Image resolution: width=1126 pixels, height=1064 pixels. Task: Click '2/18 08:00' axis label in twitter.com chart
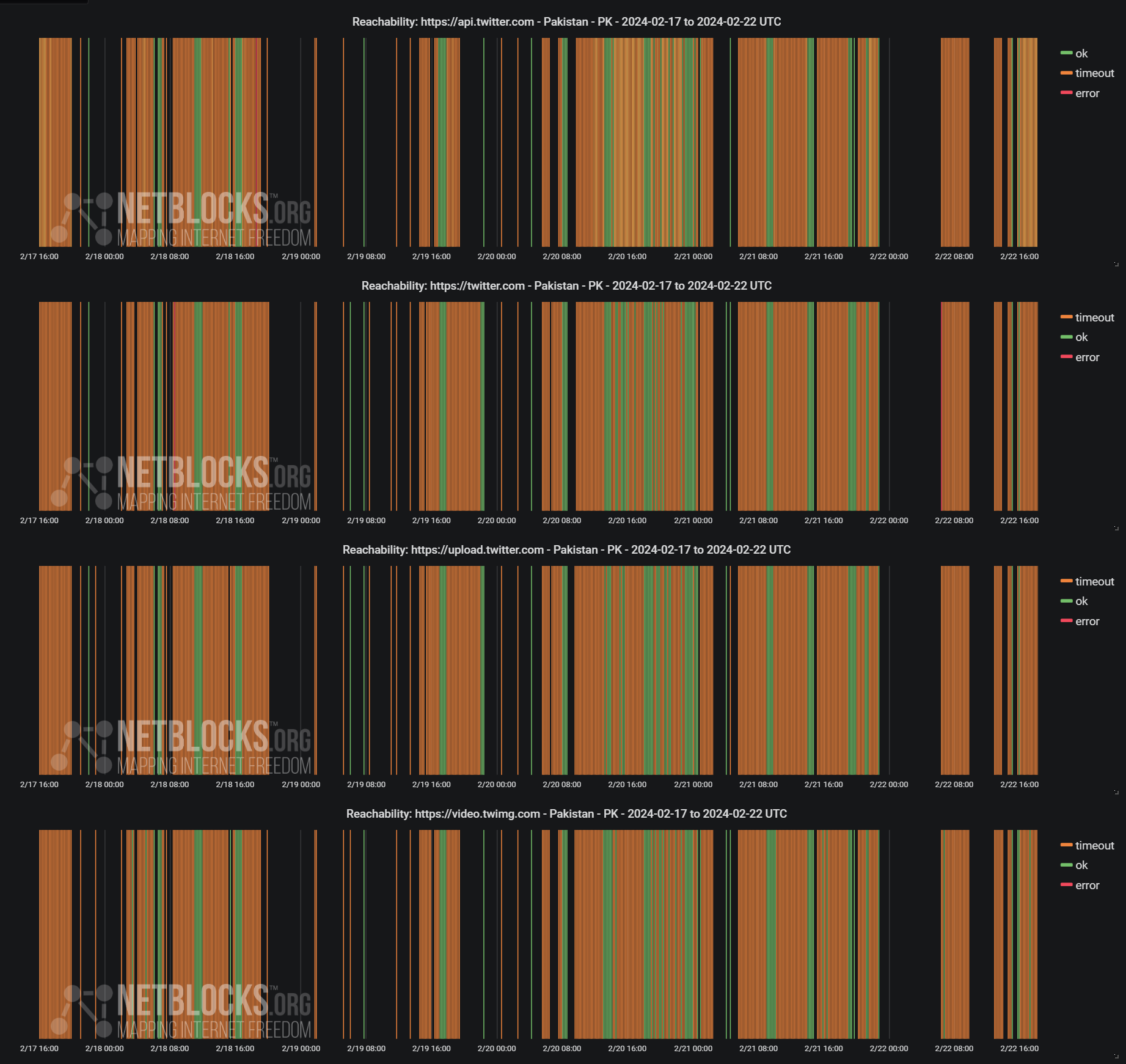[170, 521]
